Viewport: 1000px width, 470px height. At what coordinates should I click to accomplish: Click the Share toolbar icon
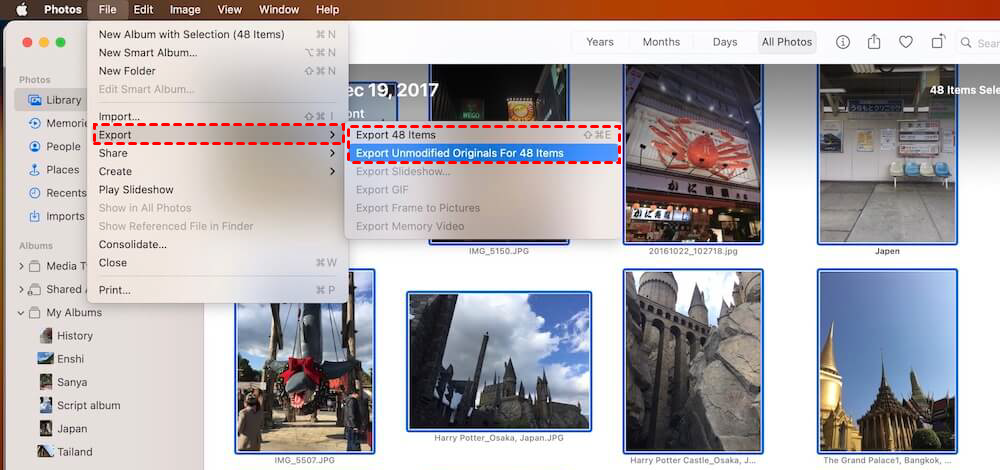874,42
